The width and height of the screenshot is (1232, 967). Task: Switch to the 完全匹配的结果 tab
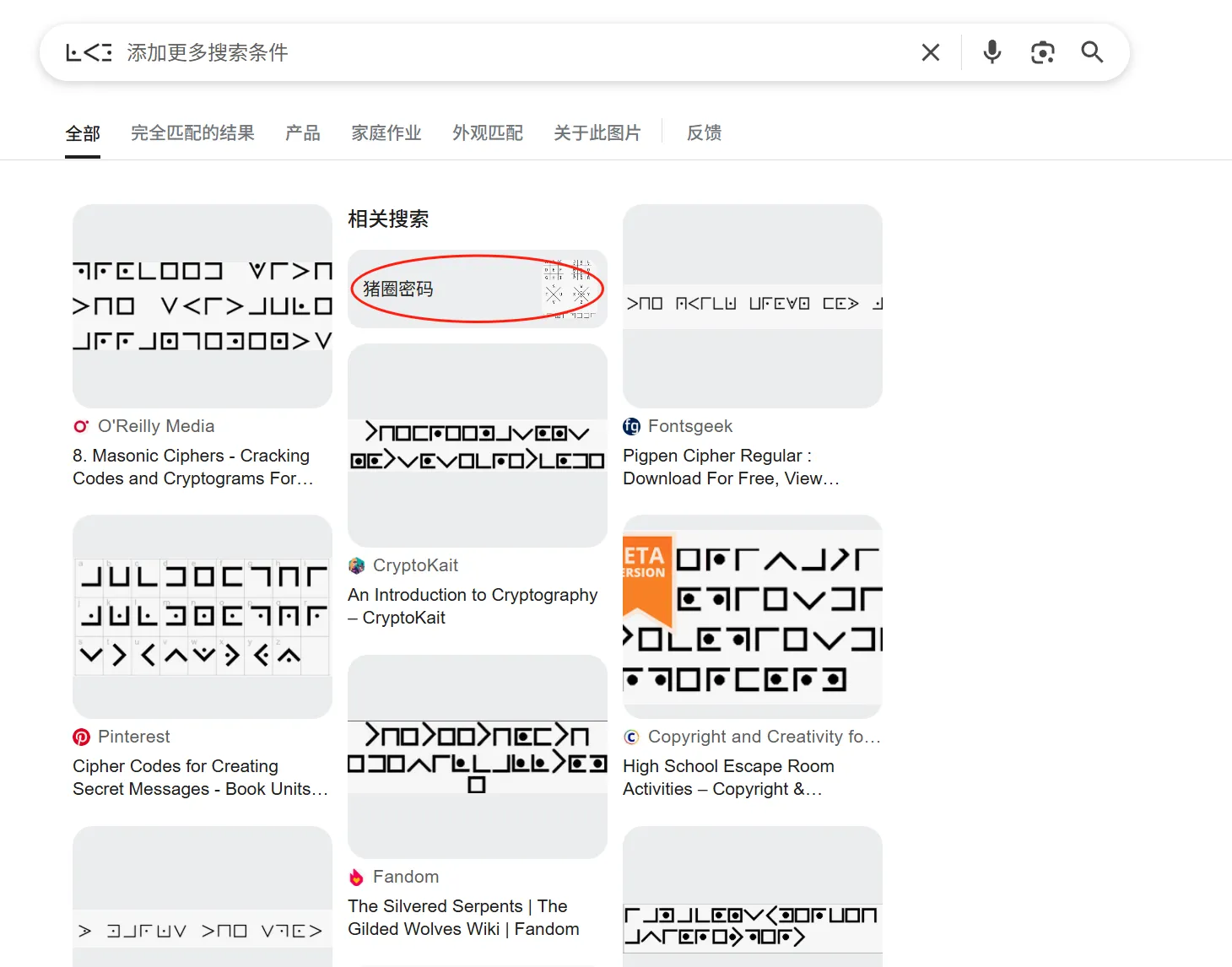click(x=192, y=133)
